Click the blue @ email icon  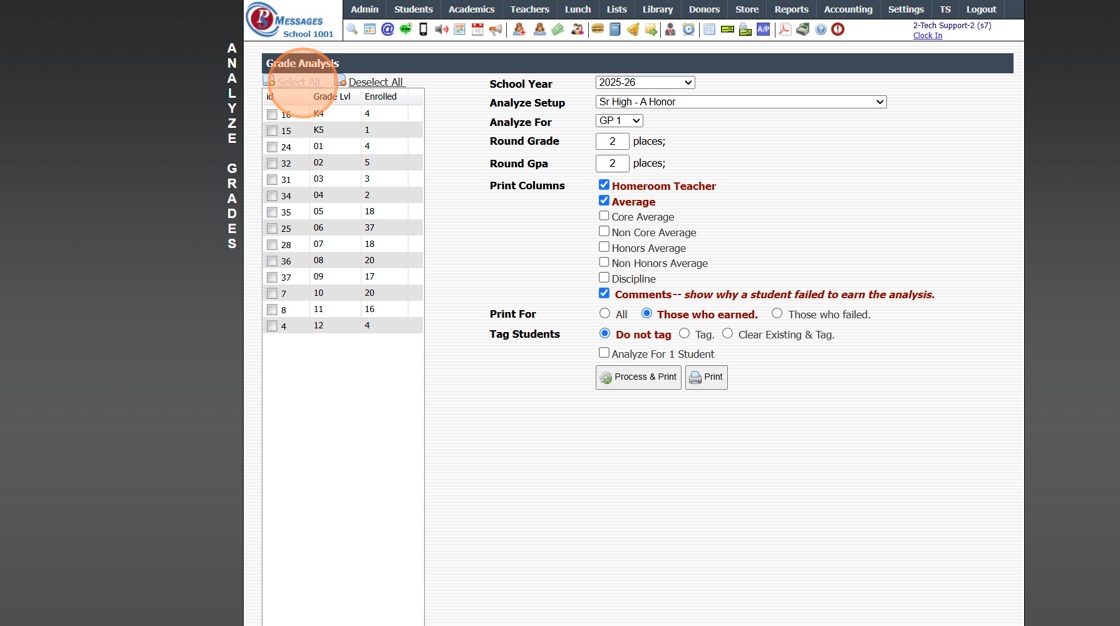[x=387, y=29]
